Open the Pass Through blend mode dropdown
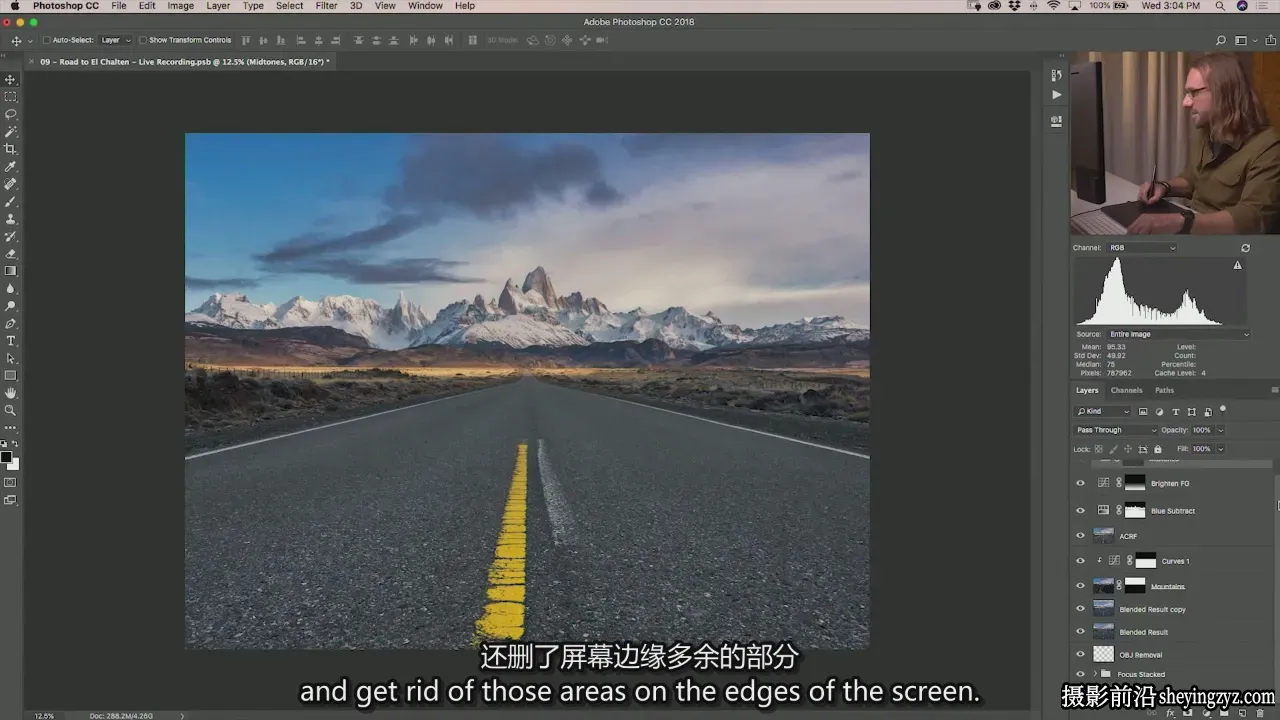 (x=1115, y=430)
